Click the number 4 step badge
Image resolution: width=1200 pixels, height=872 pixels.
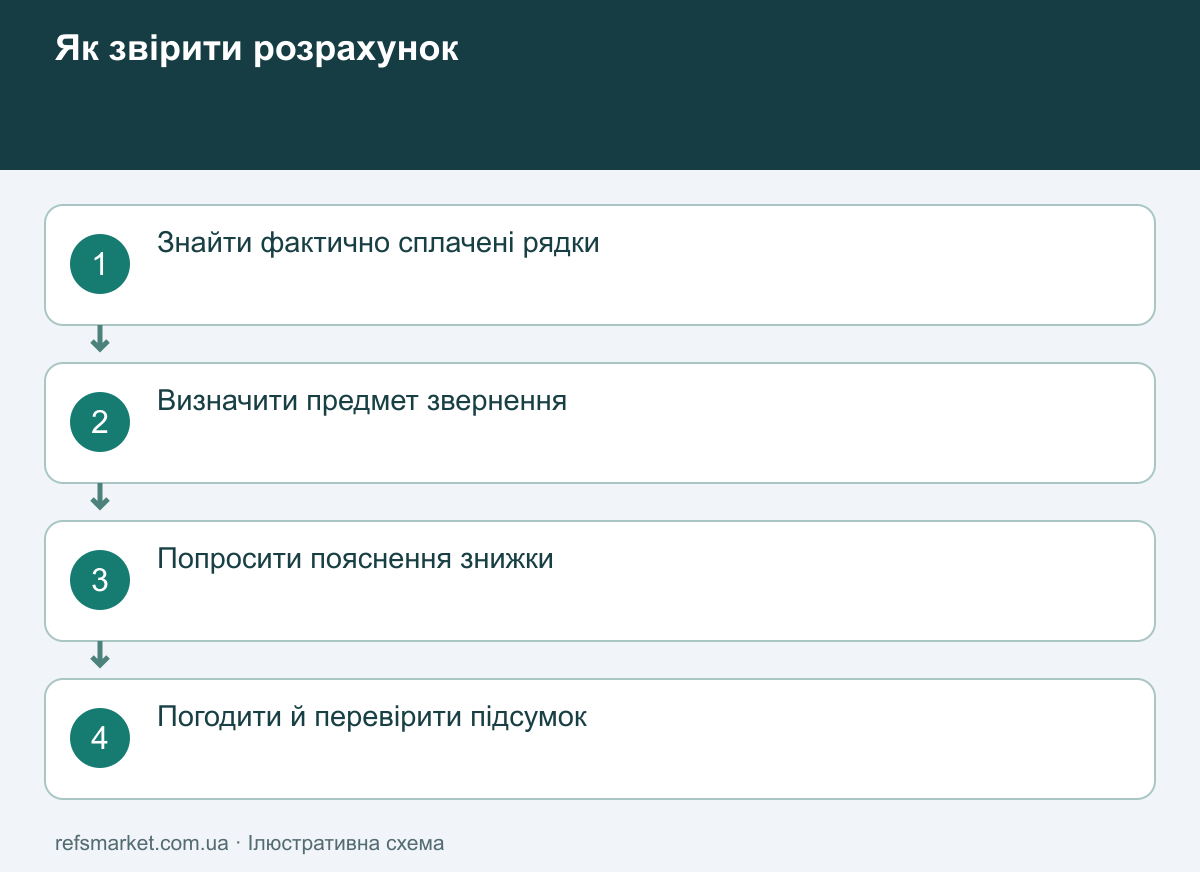tap(100, 738)
